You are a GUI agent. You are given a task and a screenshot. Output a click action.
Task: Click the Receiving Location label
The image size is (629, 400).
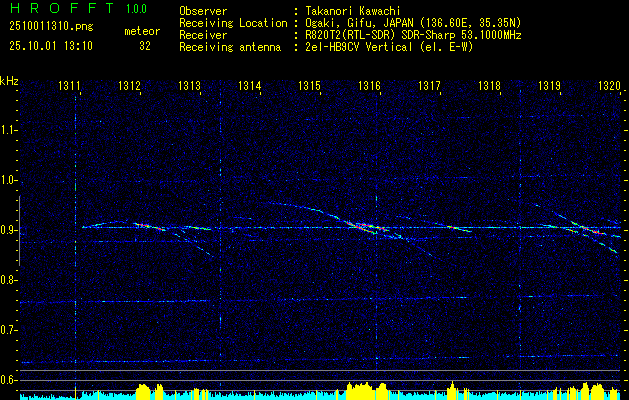(233, 23)
